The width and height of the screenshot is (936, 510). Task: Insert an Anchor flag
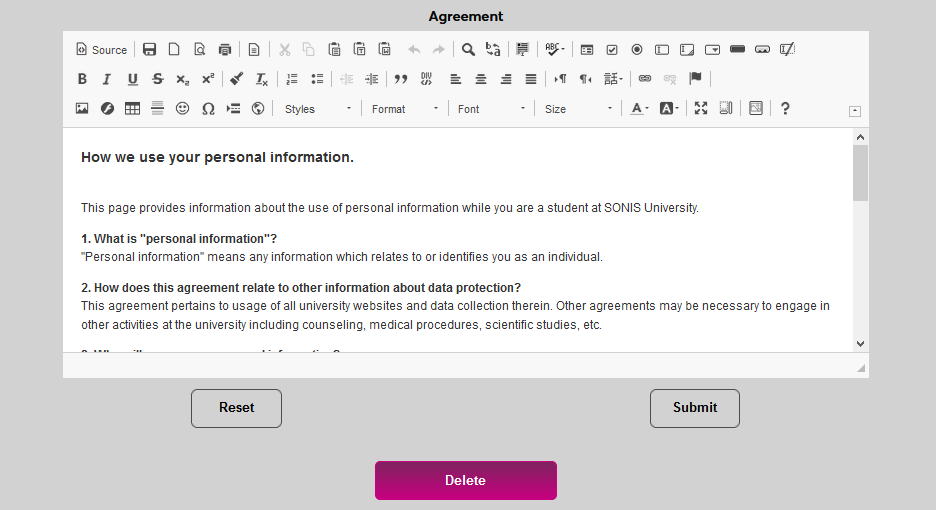(695, 79)
